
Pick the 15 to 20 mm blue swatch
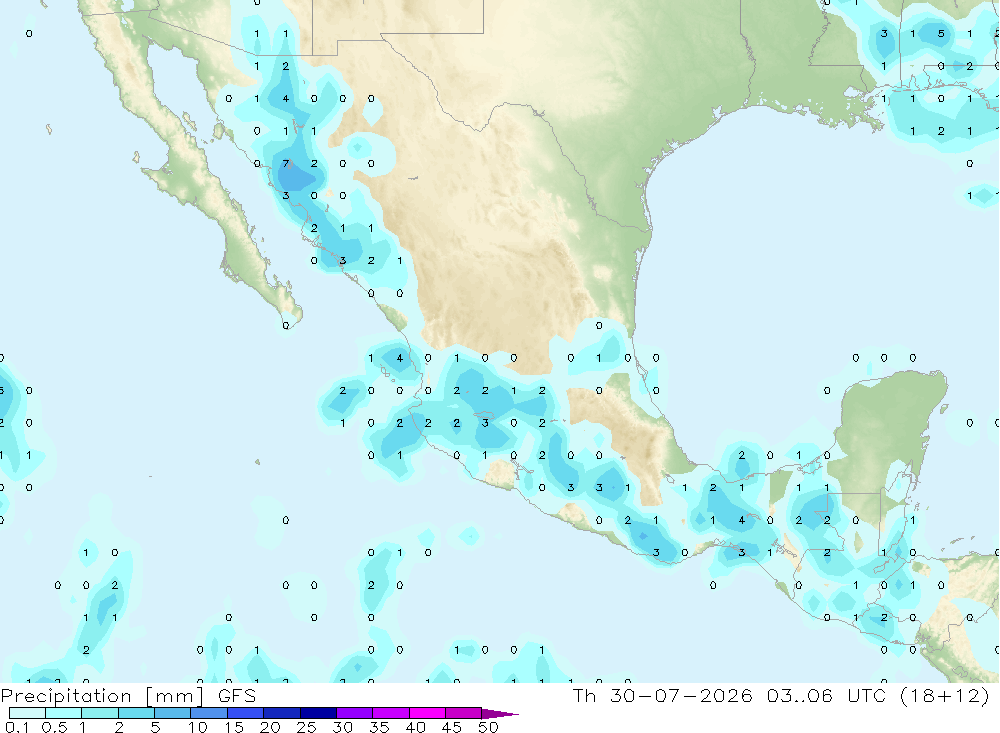(x=246, y=713)
